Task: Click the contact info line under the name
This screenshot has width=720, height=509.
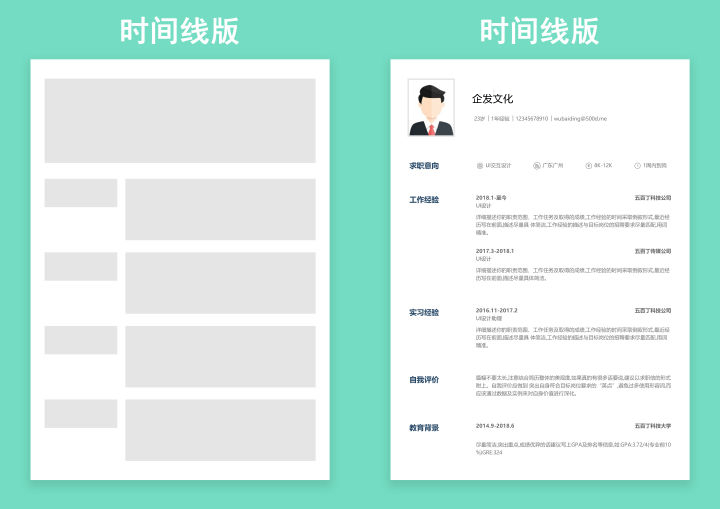Action: coord(539,119)
